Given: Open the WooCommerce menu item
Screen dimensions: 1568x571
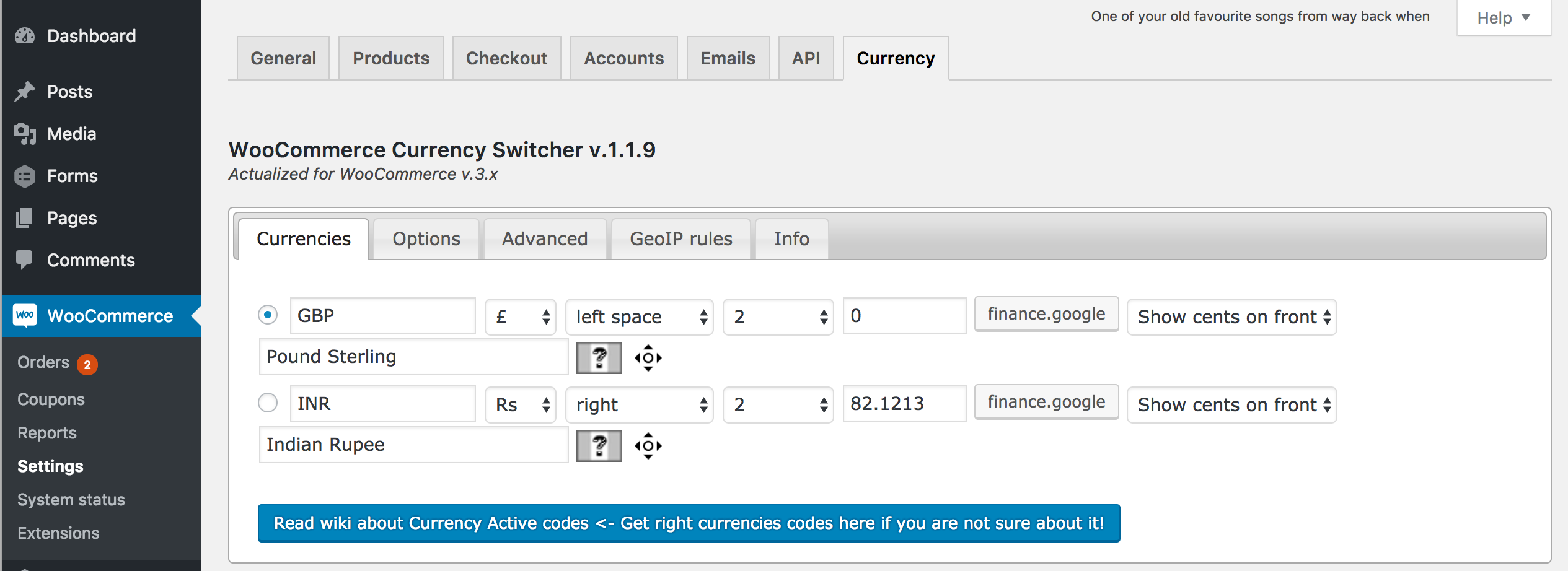Looking at the screenshot, I should 102,316.
